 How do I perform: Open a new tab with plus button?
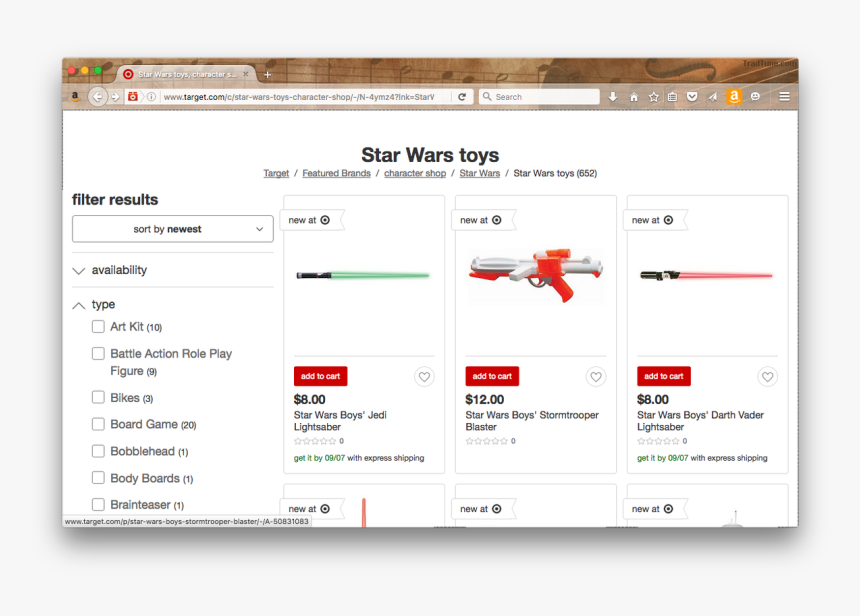268,75
